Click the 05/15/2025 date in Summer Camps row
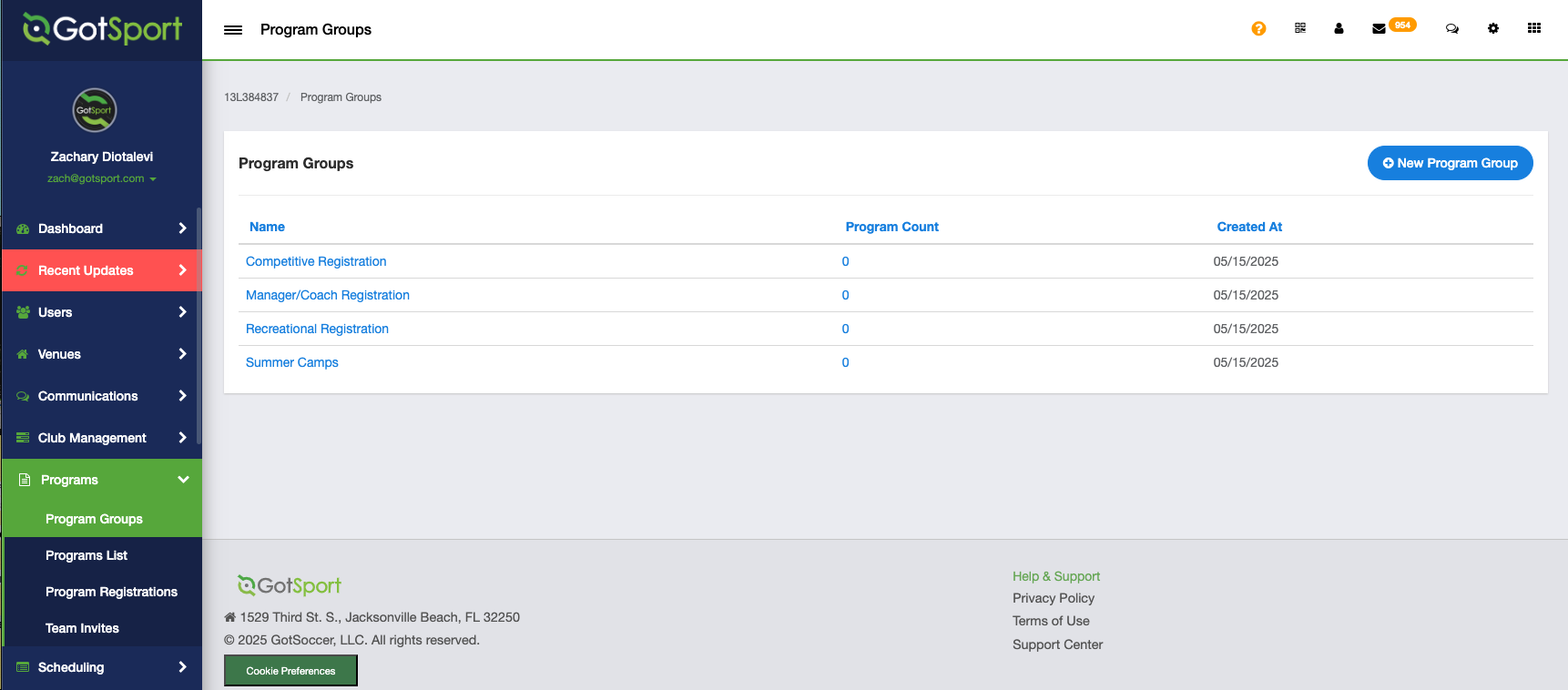Image resolution: width=1568 pixels, height=690 pixels. [x=1246, y=362]
